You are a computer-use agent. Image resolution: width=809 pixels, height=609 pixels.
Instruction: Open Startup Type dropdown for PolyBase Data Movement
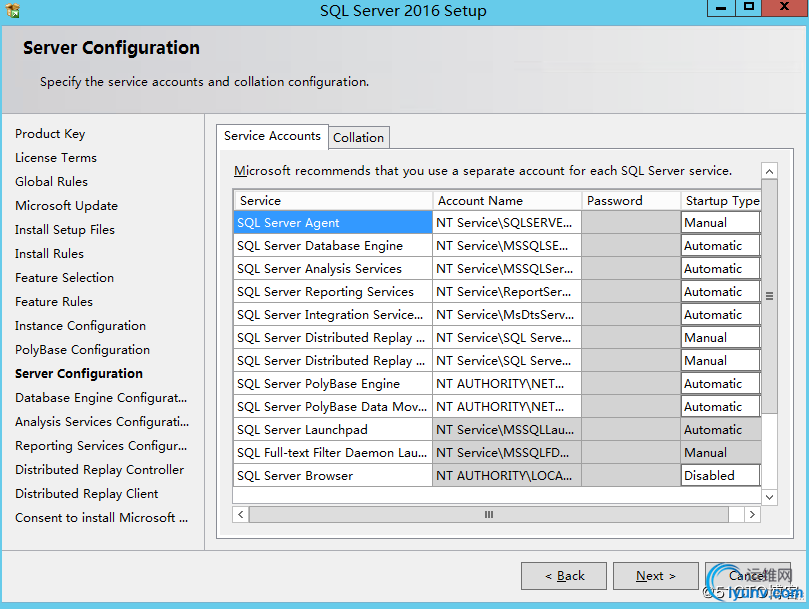(x=720, y=407)
